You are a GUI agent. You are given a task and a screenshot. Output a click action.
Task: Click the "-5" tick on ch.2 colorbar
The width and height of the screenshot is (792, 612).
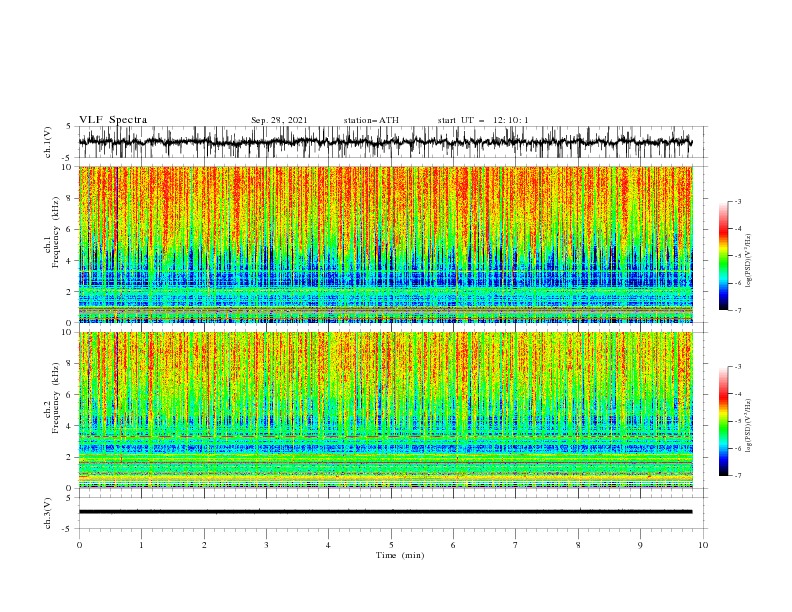coord(738,421)
